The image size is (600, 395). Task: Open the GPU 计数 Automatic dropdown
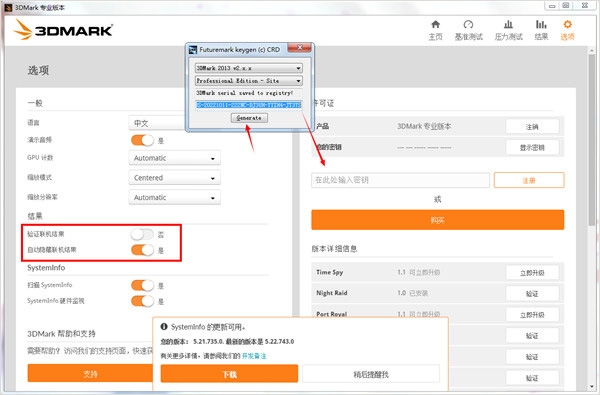174,158
